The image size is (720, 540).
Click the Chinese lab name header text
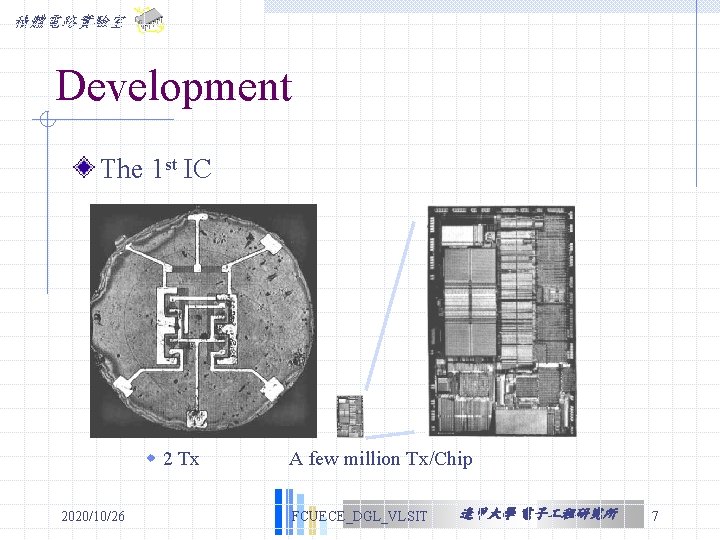[70, 22]
